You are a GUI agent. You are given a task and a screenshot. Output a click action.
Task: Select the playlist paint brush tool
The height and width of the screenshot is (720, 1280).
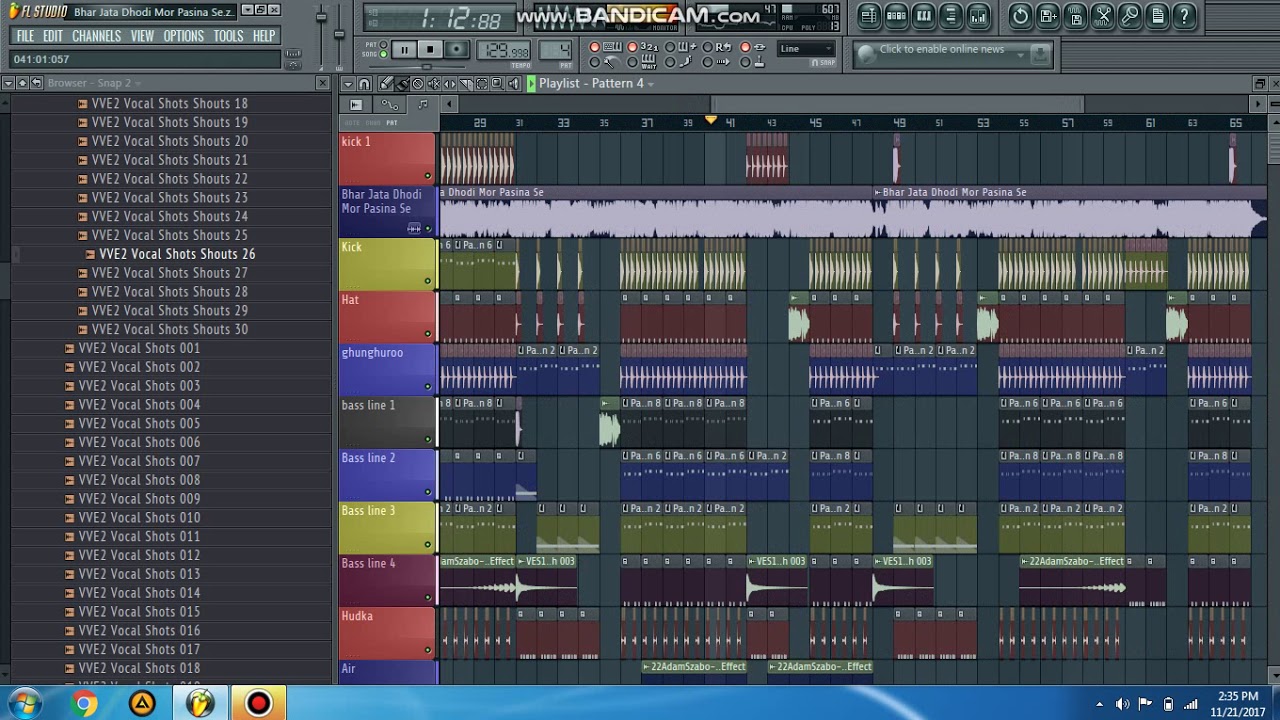click(x=402, y=84)
